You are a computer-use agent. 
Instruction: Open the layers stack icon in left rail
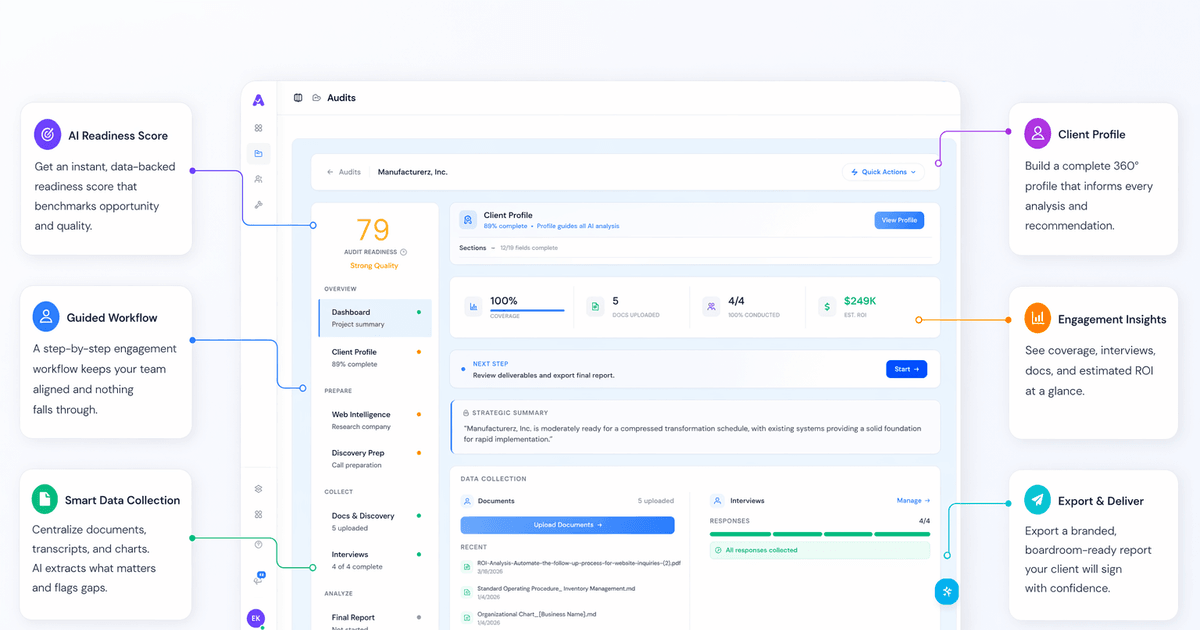point(258,489)
